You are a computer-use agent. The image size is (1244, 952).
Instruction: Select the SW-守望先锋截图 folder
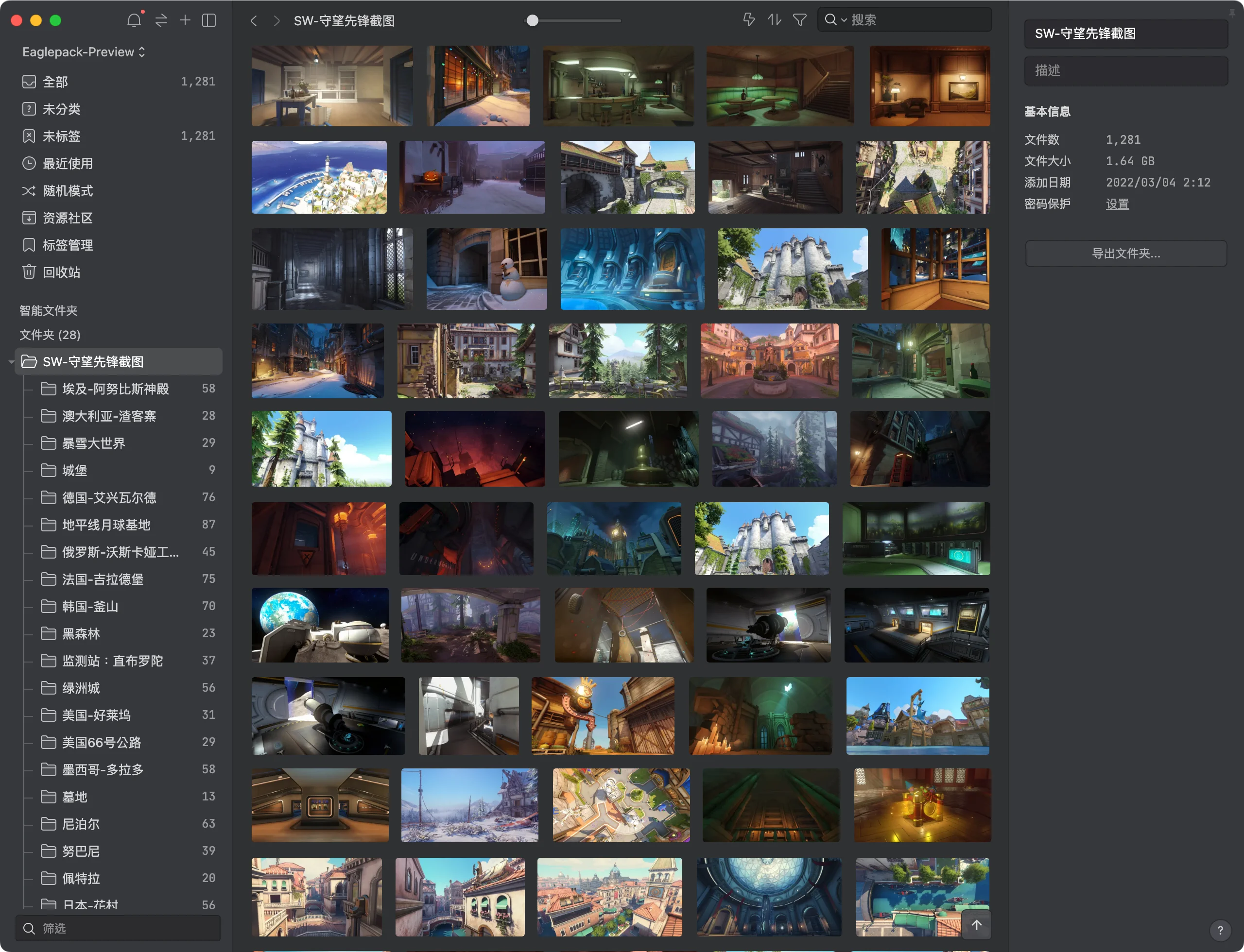(x=119, y=361)
